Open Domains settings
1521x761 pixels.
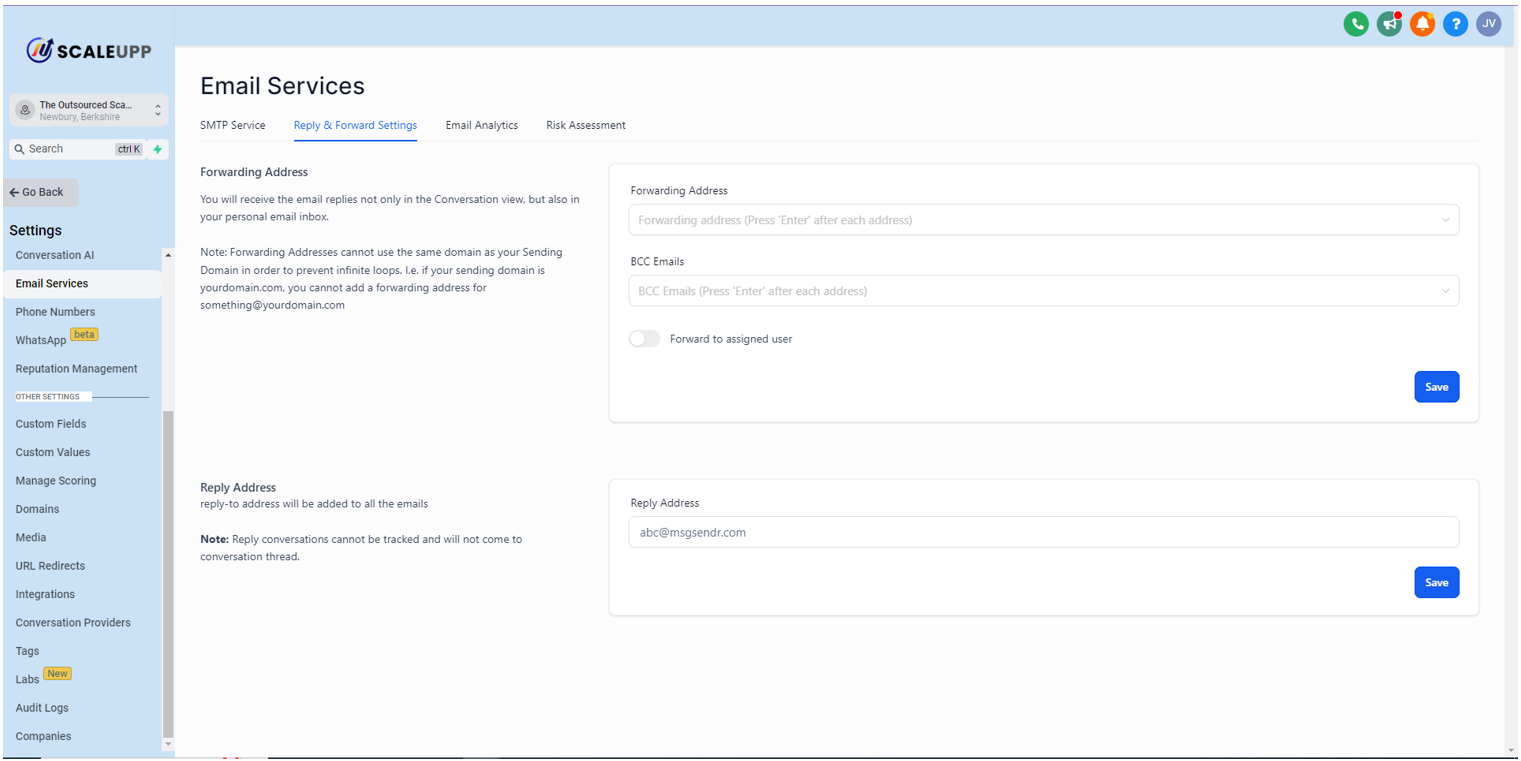(x=37, y=509)
